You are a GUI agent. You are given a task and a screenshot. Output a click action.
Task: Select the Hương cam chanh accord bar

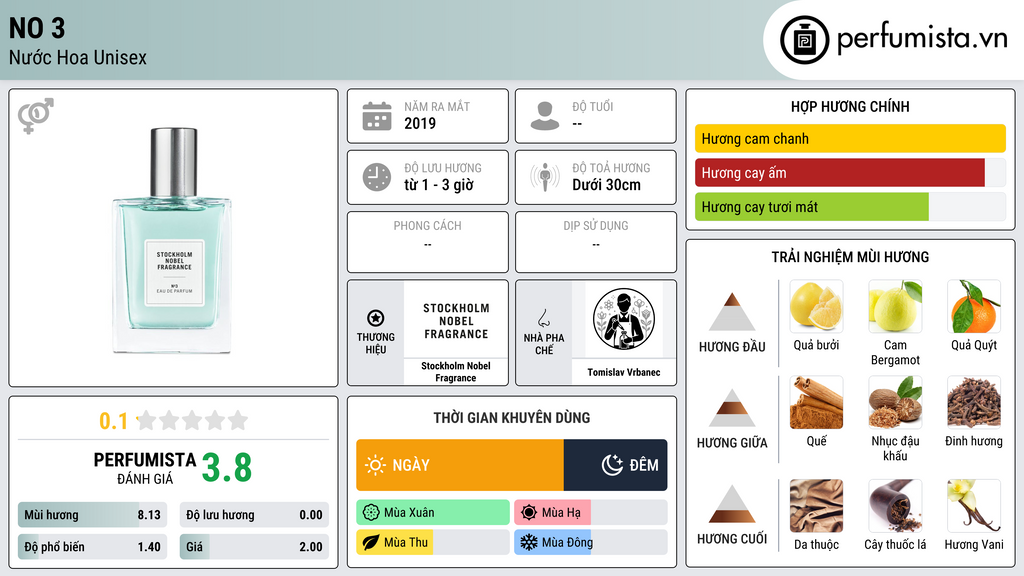click(x=850, y=138)
